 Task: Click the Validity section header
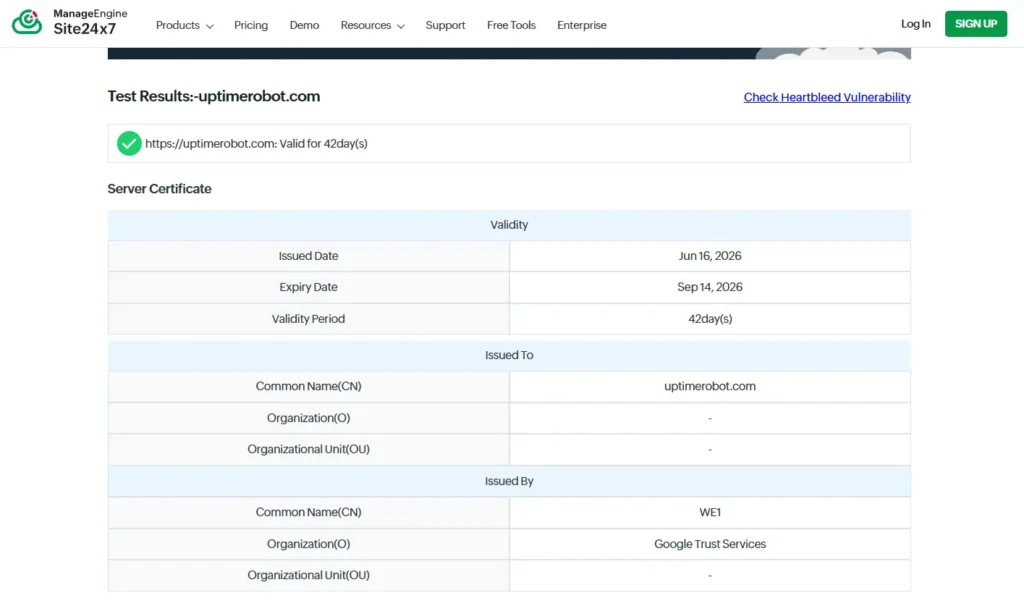(x=509, y=225)
